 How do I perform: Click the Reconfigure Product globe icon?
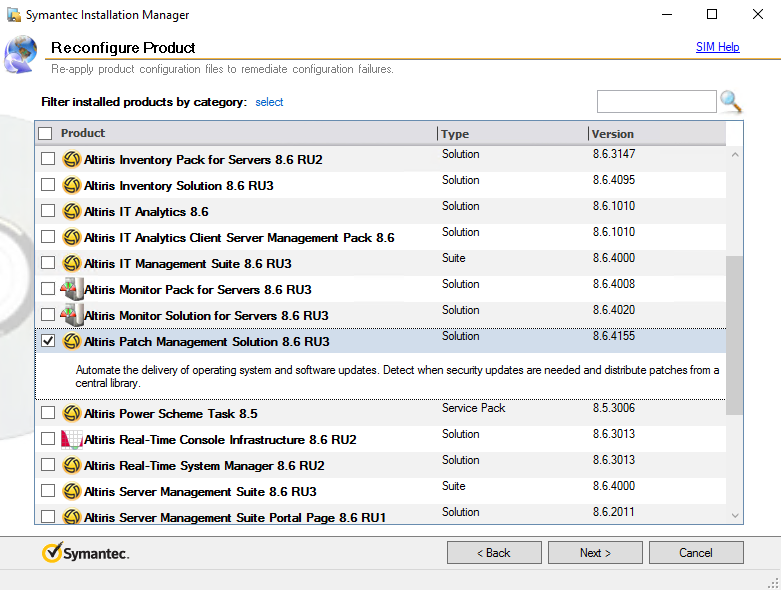point(20,54)
